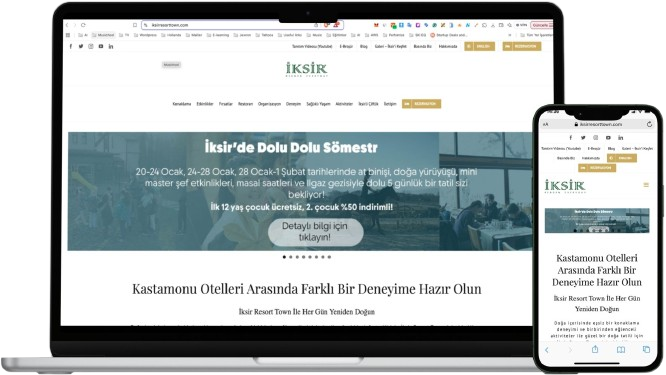Open the Instagram icon on the laptop site

coord(90,46)
